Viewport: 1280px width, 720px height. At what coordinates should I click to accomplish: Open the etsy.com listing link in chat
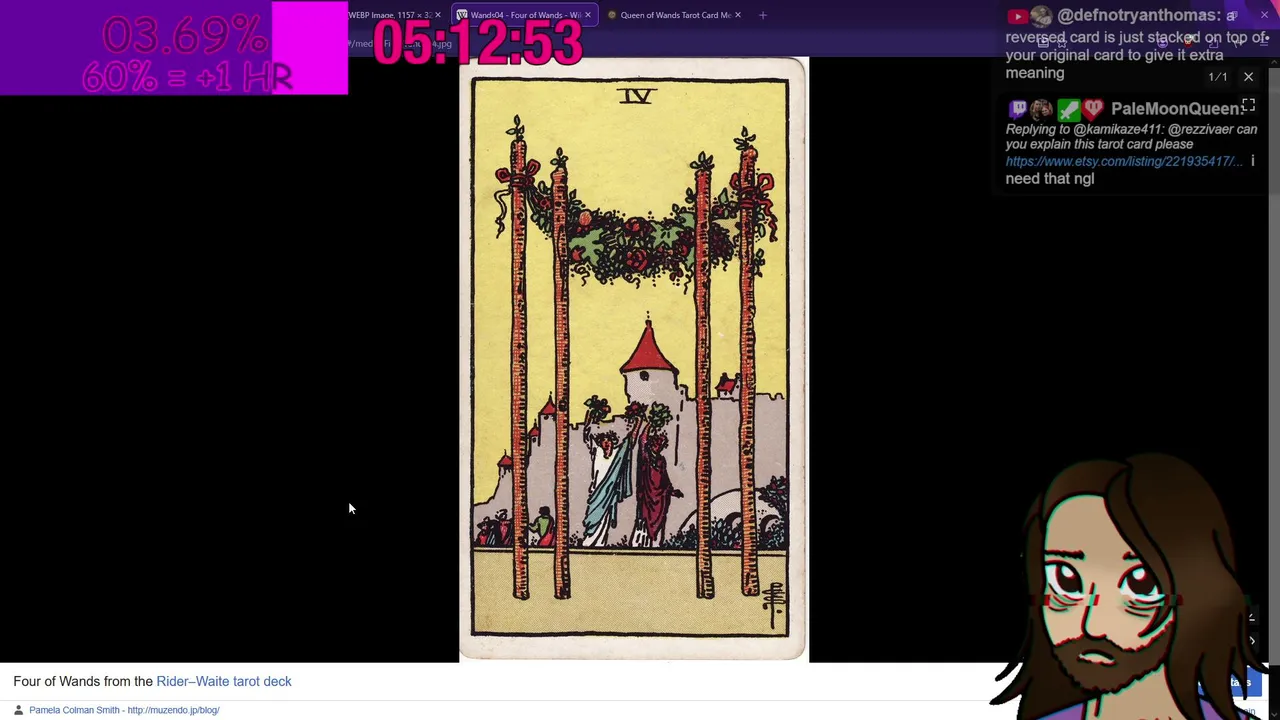pos(1124,161)
